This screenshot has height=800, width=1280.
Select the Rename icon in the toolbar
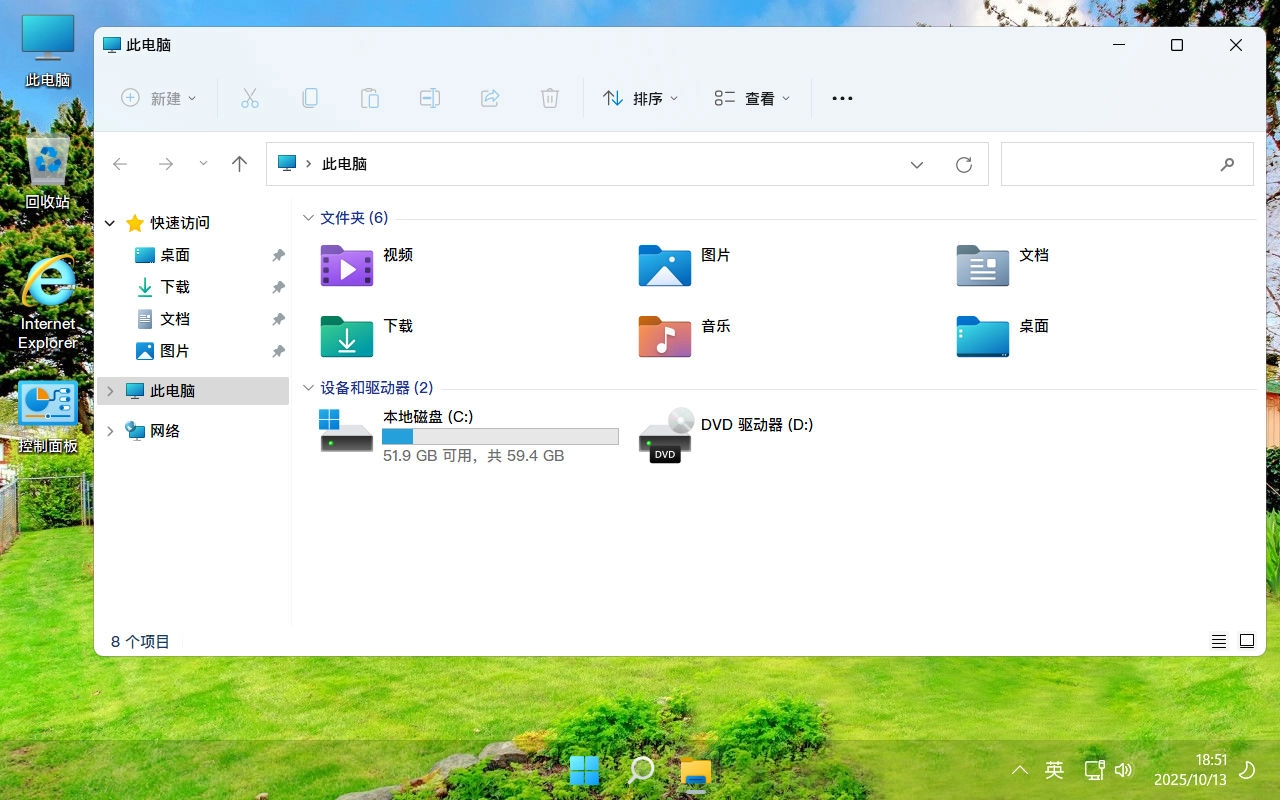[430, 97]
